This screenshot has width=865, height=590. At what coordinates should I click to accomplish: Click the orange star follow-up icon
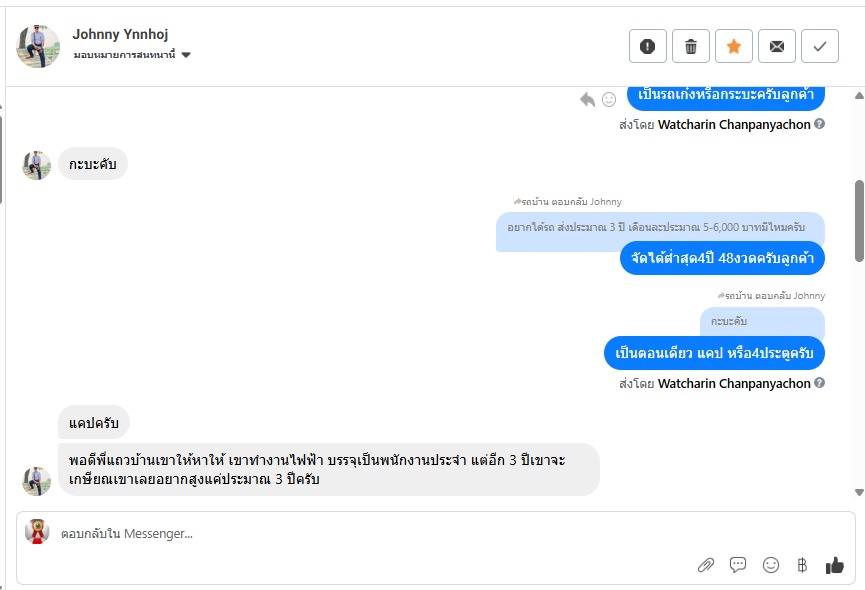734,46
